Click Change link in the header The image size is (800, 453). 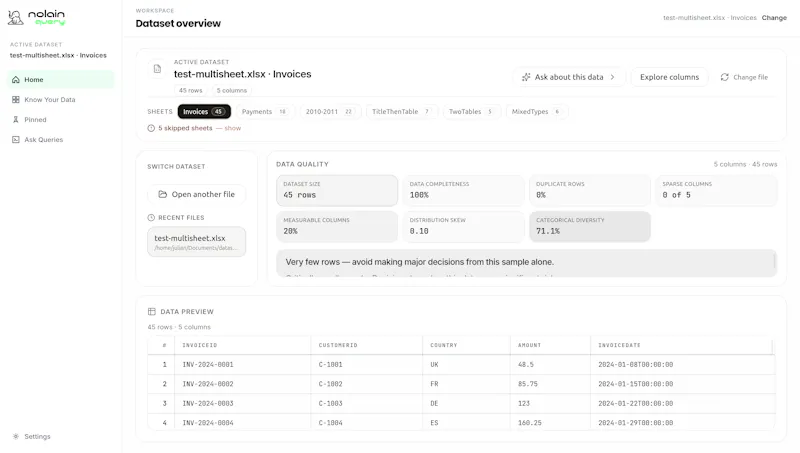(774, 18)
